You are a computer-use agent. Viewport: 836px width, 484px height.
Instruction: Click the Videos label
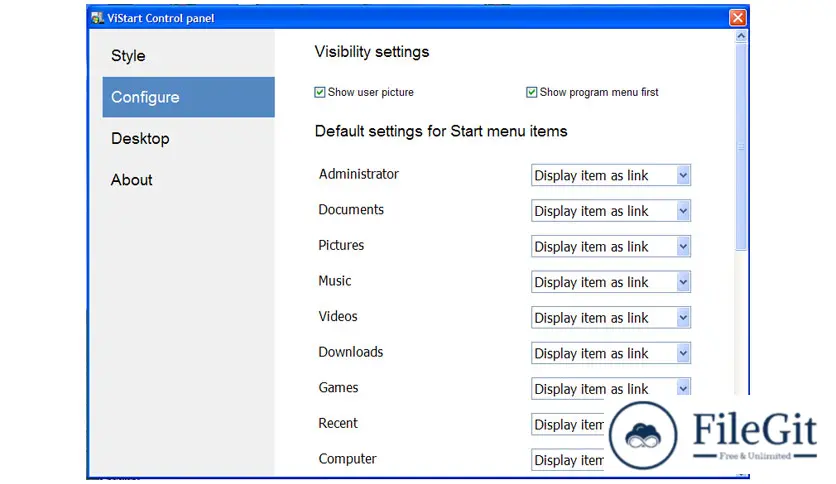[x=338, y=317]
